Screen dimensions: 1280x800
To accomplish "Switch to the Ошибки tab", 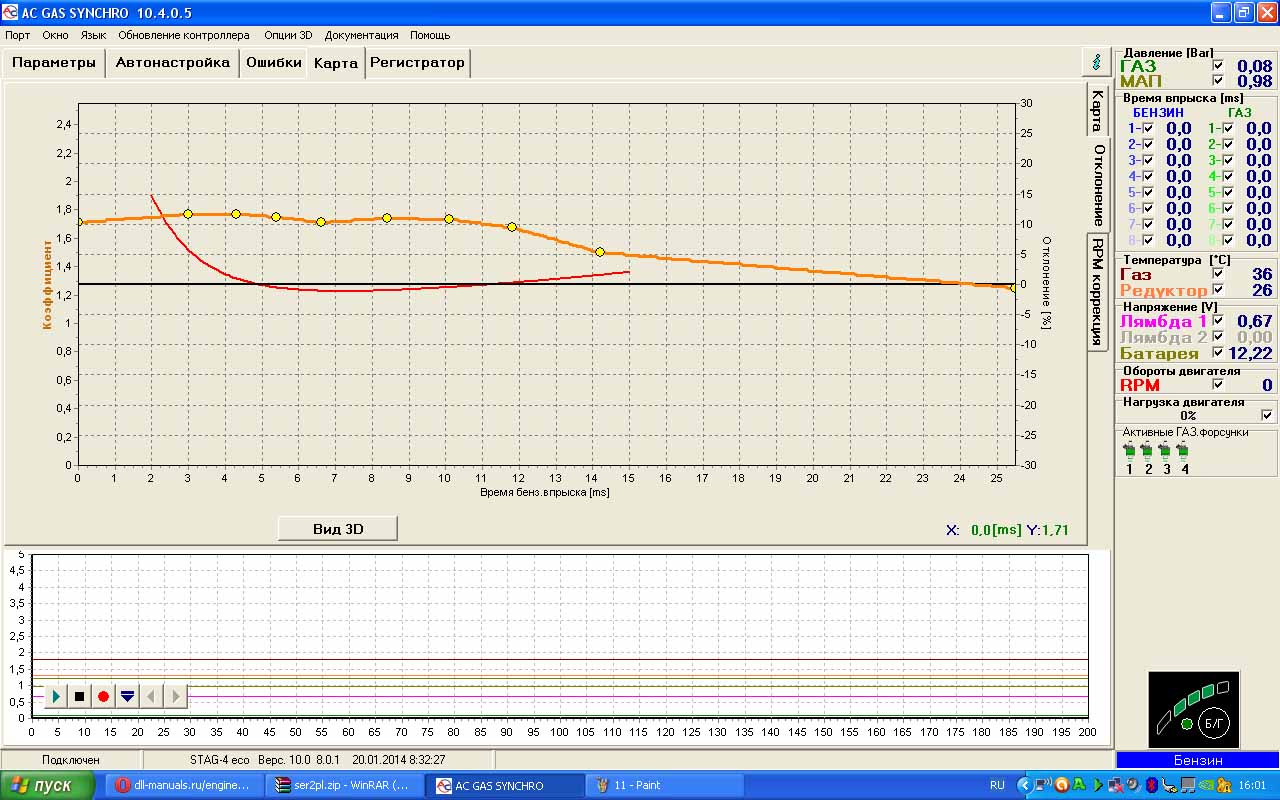I will [x=274, y=62].
